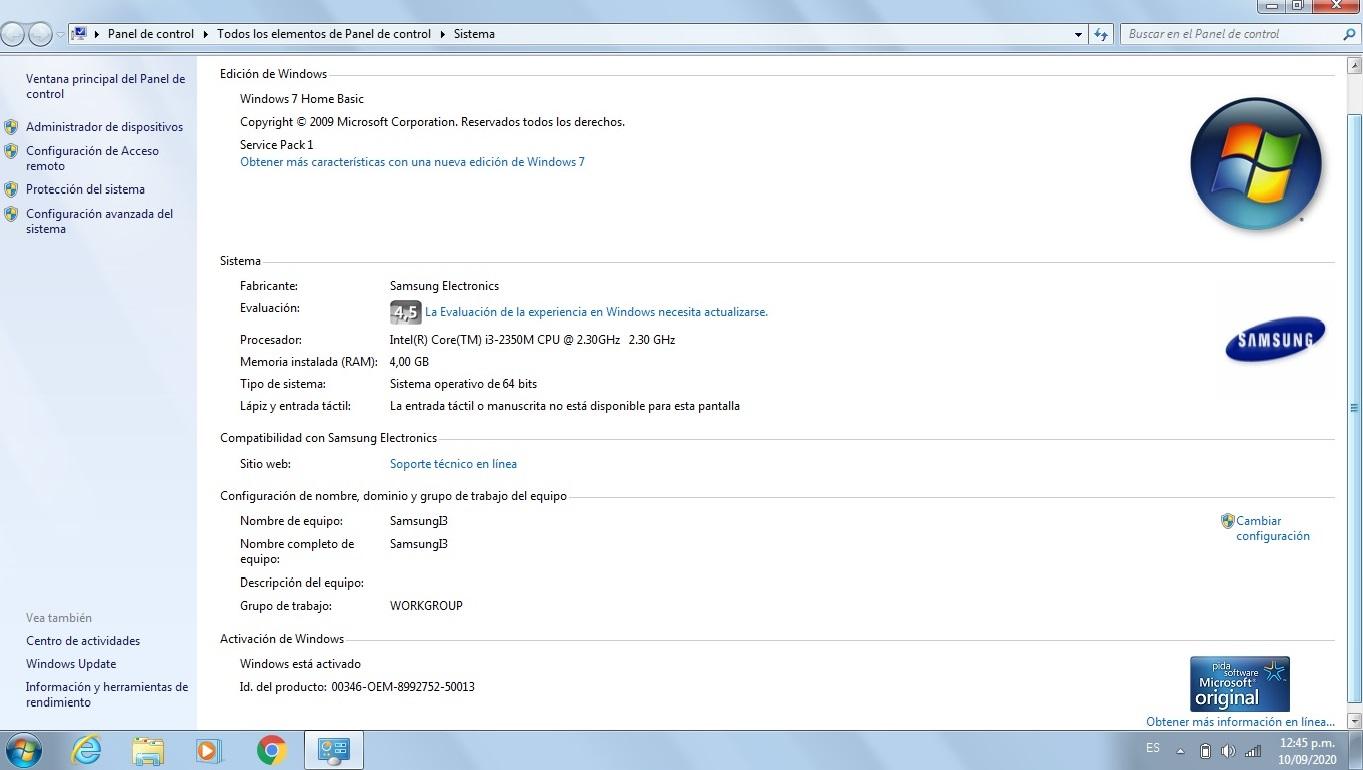Viewport: 1363px width, 770px height.
Task: Click the Windows Start orb
Action: click(23, 750)
